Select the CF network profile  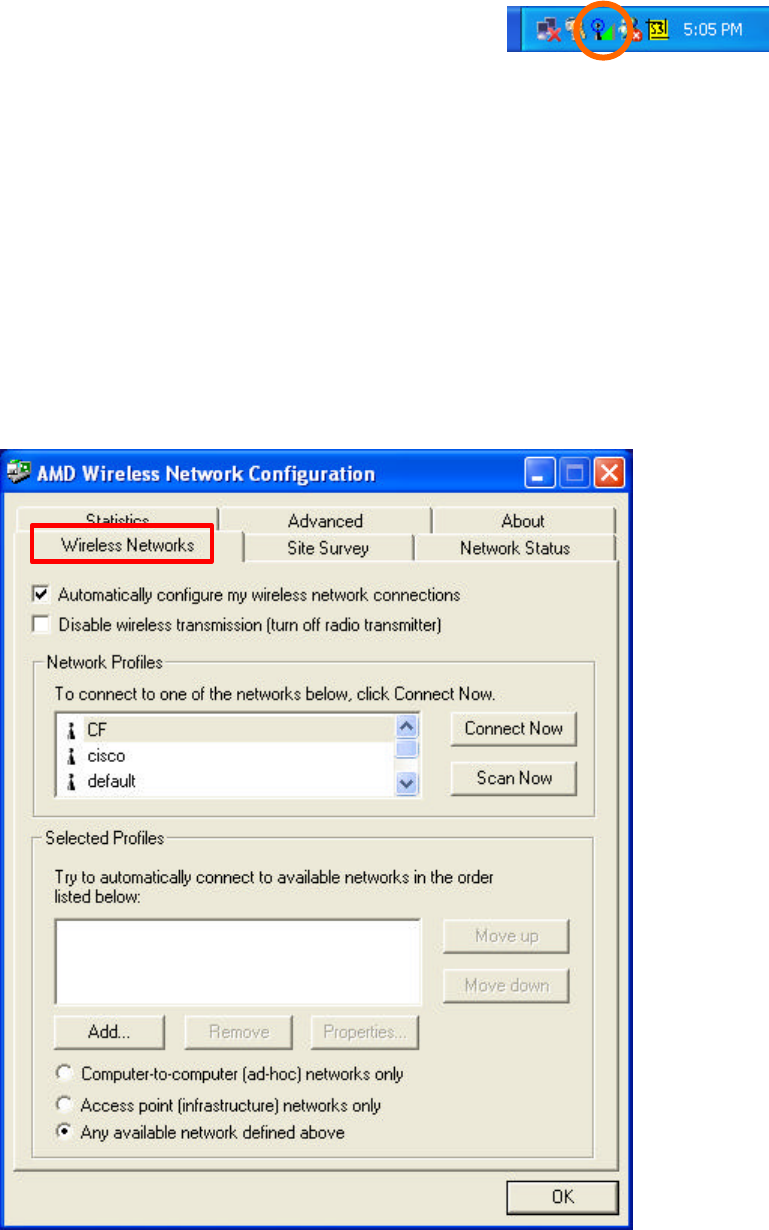[226, 730]
